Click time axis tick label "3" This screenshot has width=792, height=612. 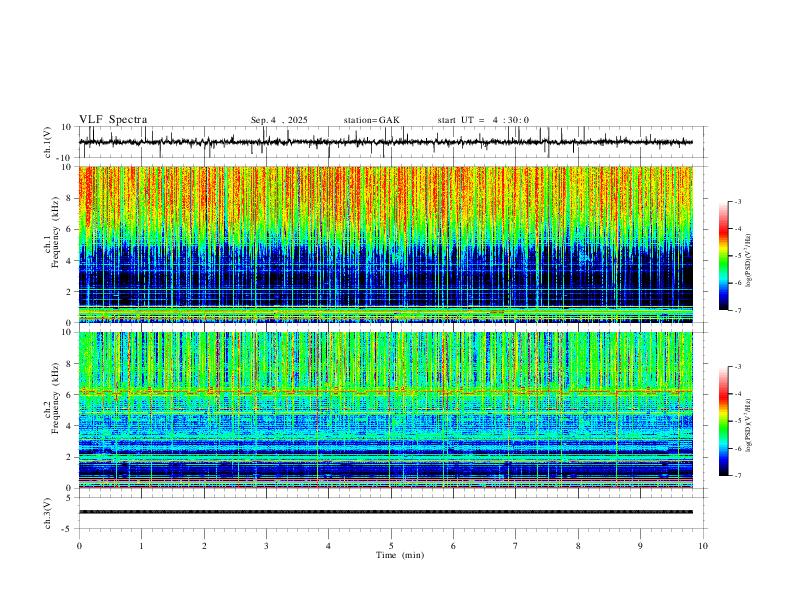point(266,546)
